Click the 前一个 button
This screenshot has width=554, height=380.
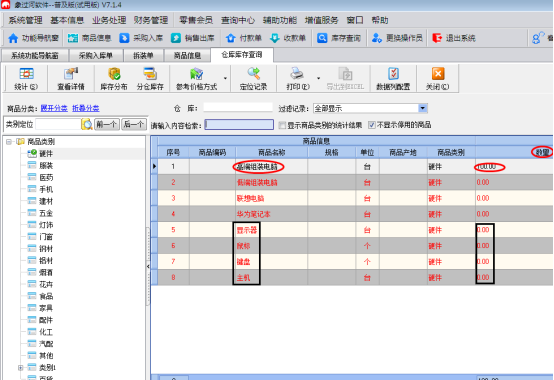tap(107, 124)
